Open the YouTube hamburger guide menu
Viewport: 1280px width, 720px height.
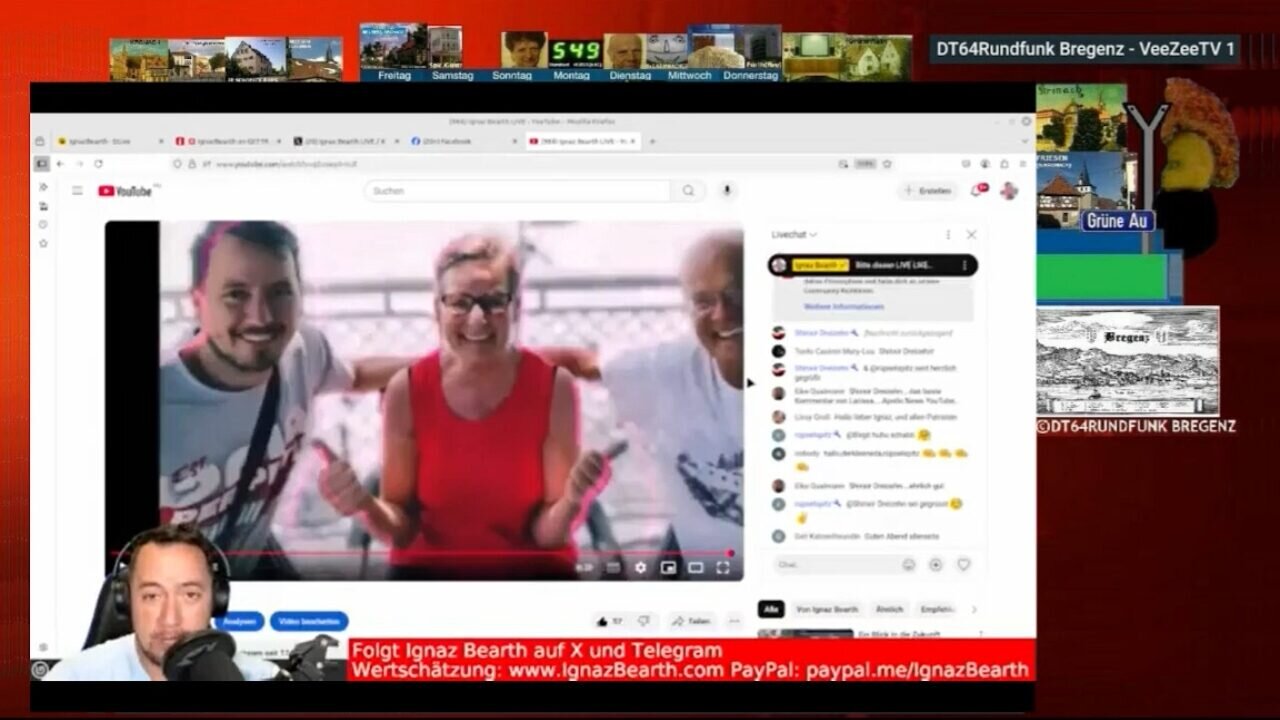coord(77,190)
